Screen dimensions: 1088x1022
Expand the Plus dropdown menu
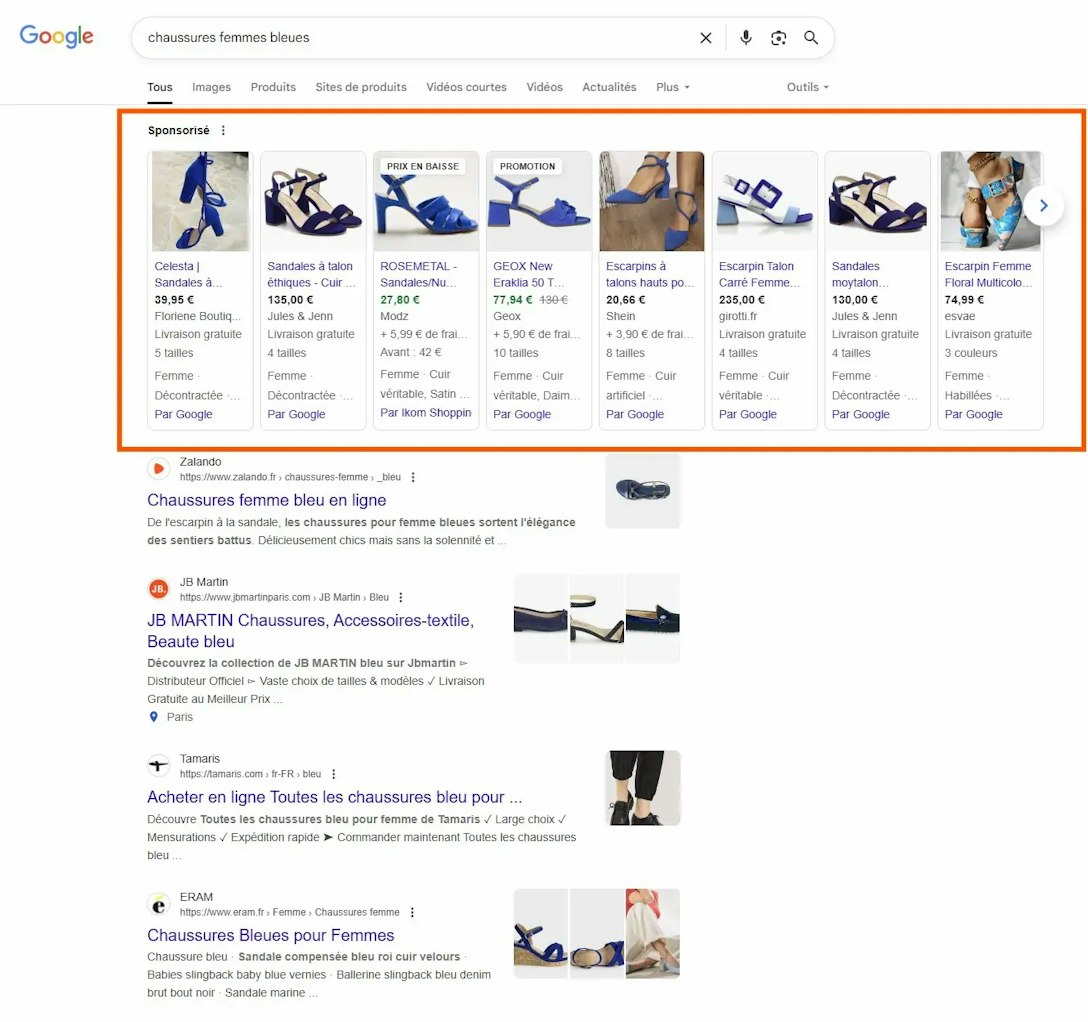(x=673, y=87)
